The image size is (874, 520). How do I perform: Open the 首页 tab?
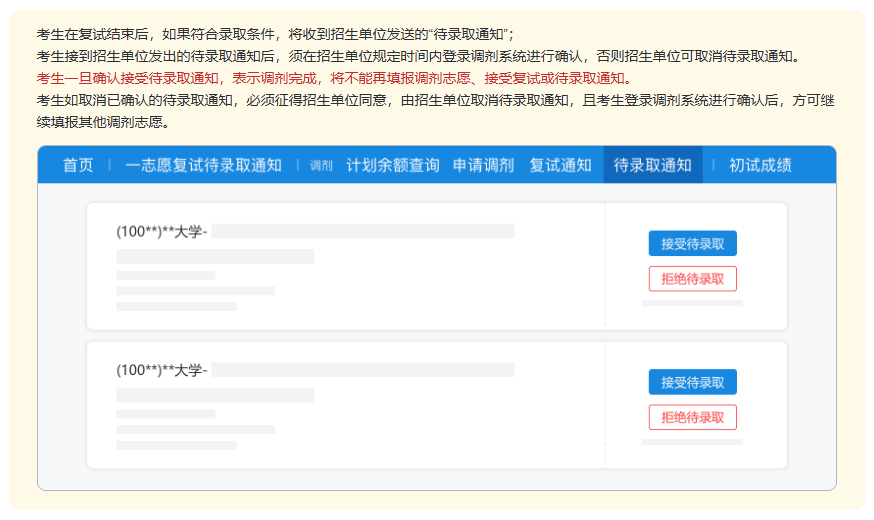click(78, 165)
